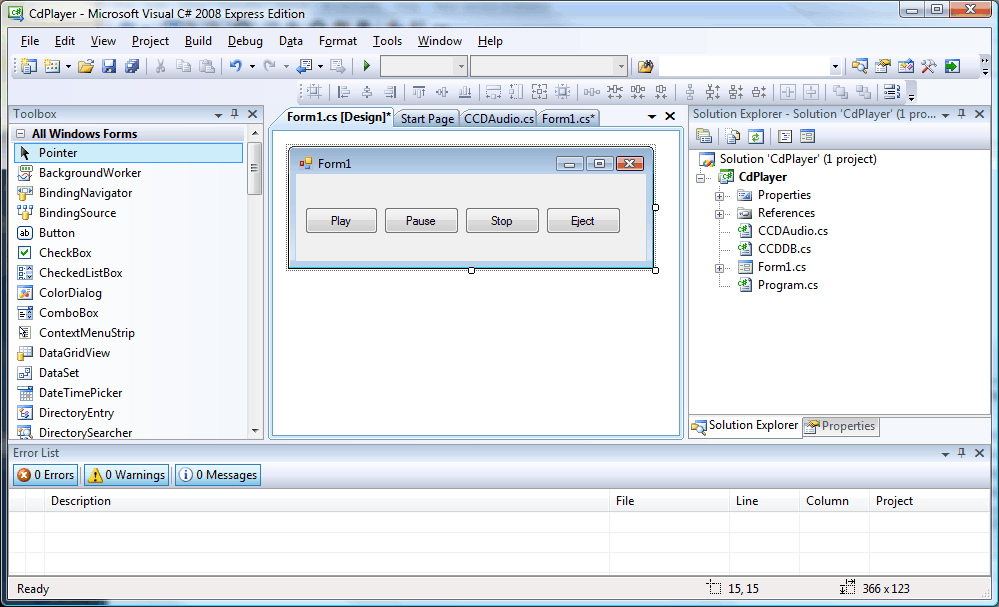999x607 pixels.
Task: Open the active documents list dropdown arrow
Action: click(652, 117)
